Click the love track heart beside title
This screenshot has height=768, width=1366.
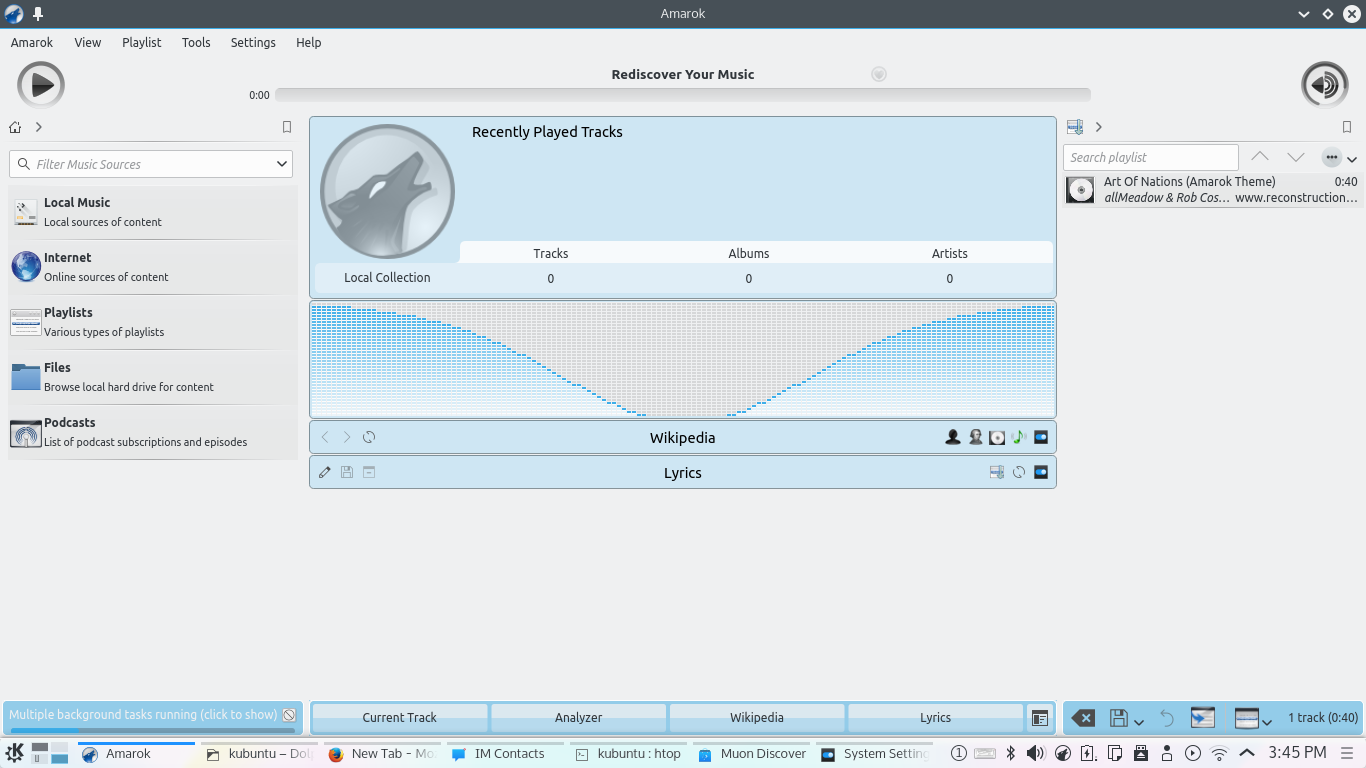[879, 74]
